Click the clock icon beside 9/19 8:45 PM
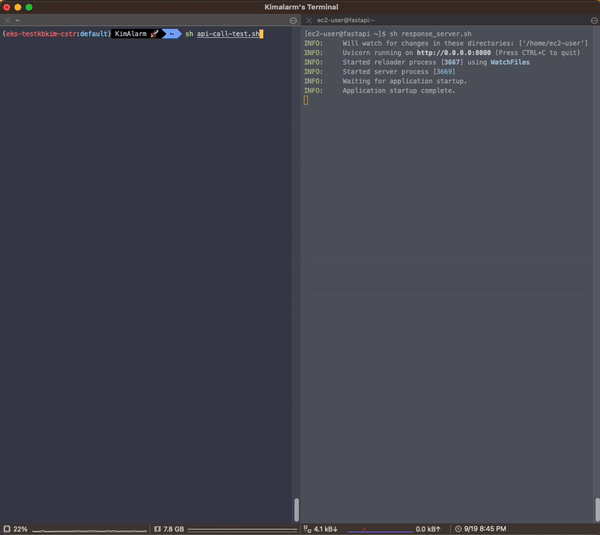 [x=458, y=529]
